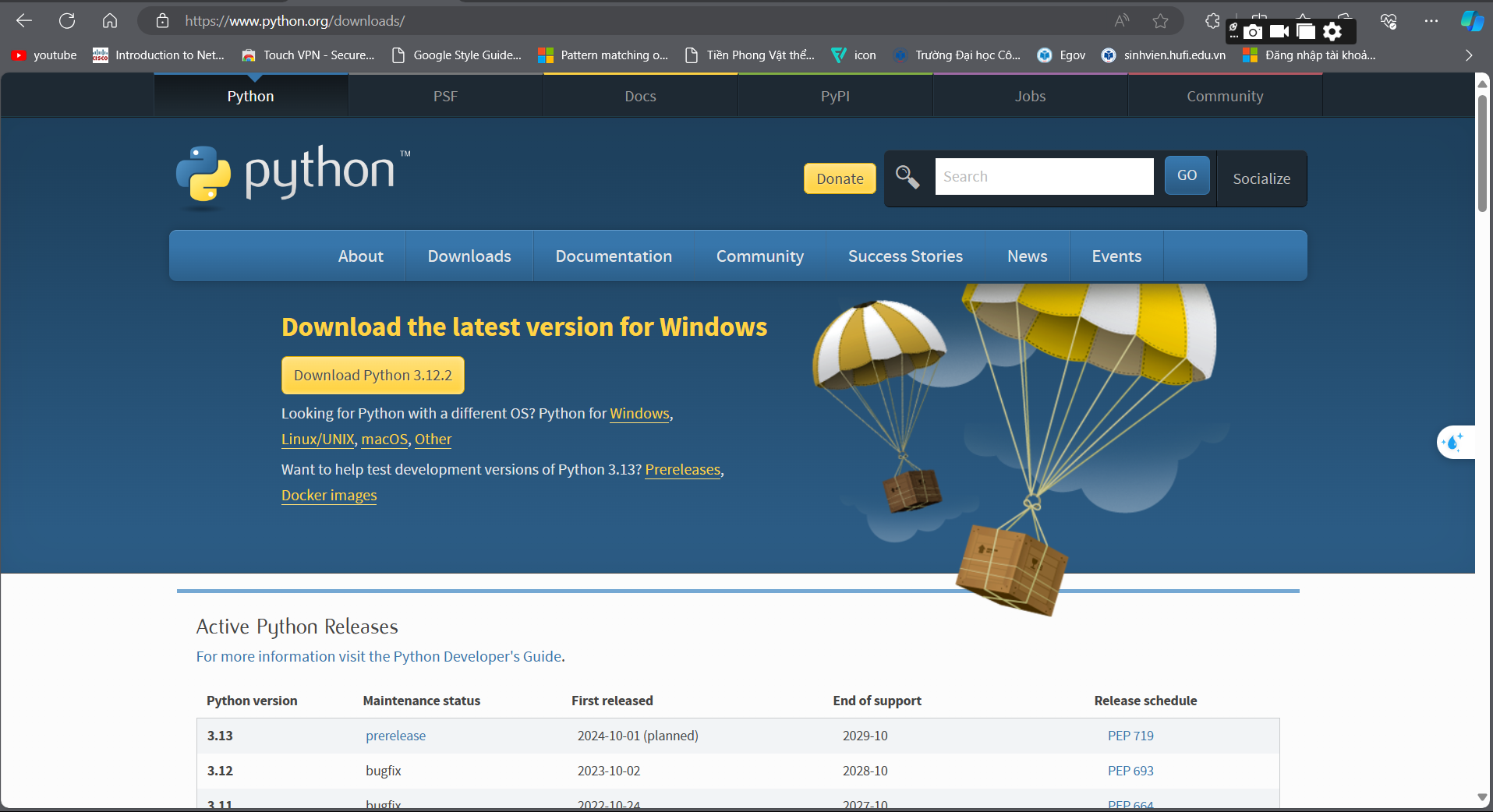
Task: Open the Success Stories navigation menu
Action: 905,256
